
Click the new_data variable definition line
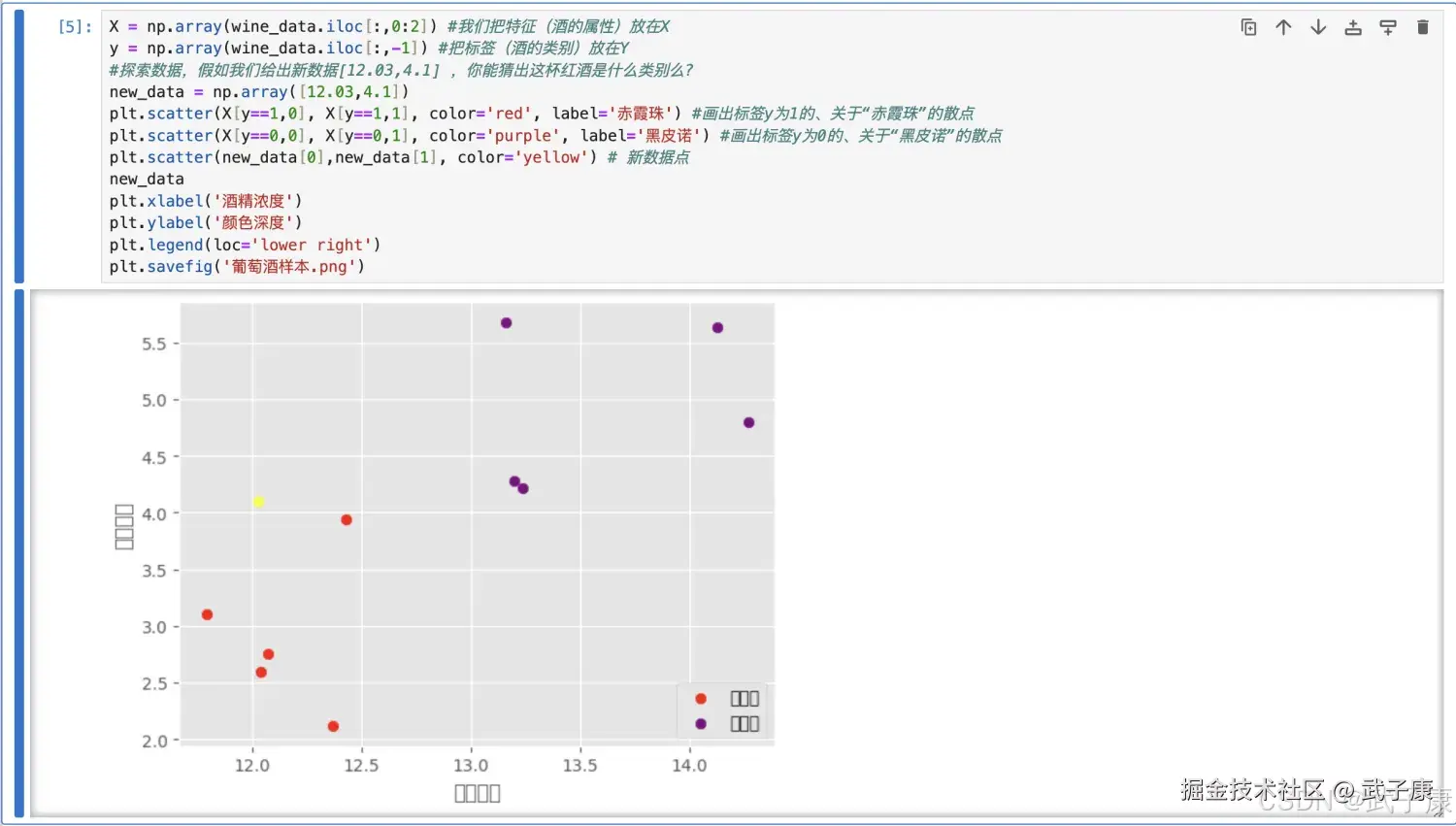194,91
